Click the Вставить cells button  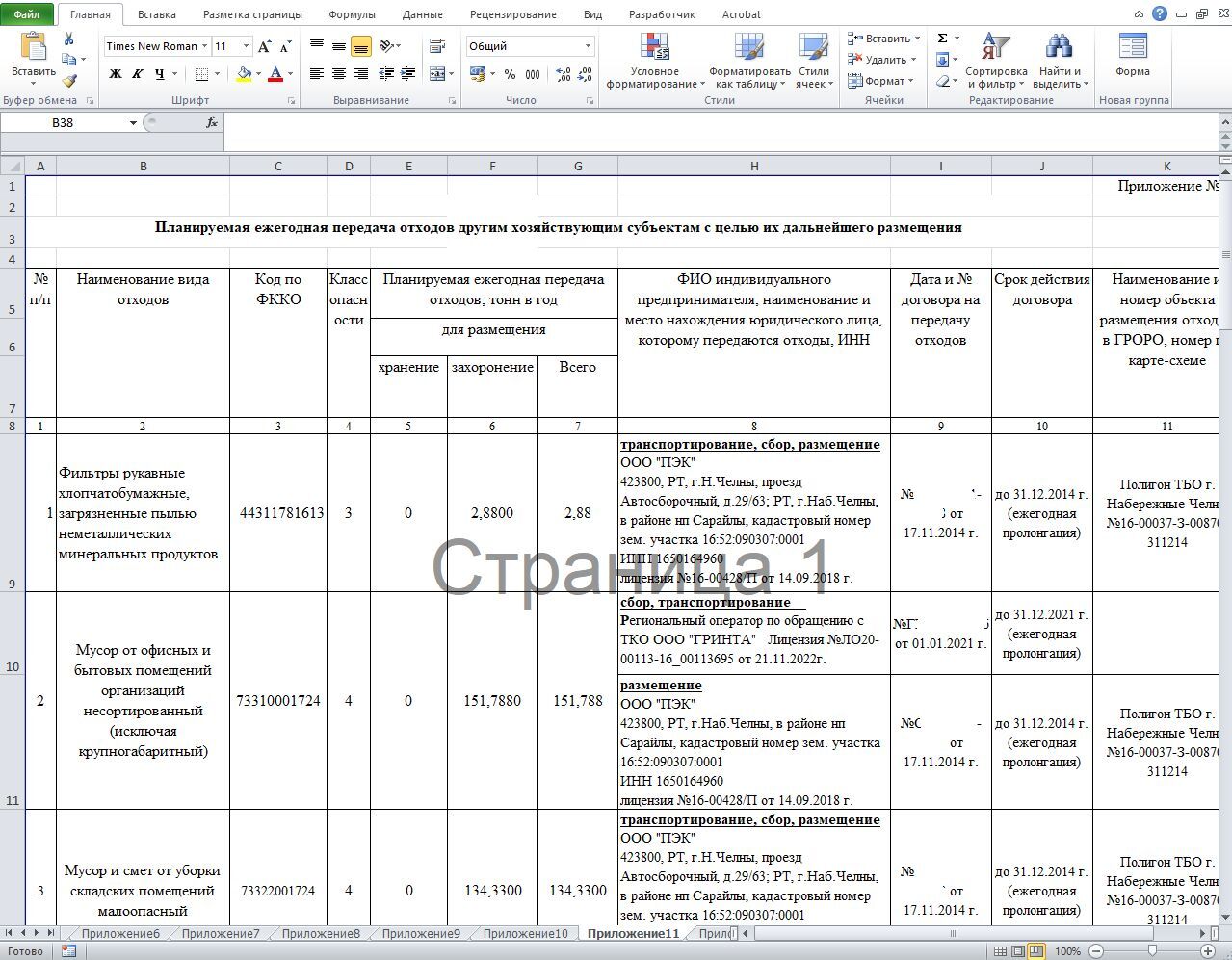884,39
